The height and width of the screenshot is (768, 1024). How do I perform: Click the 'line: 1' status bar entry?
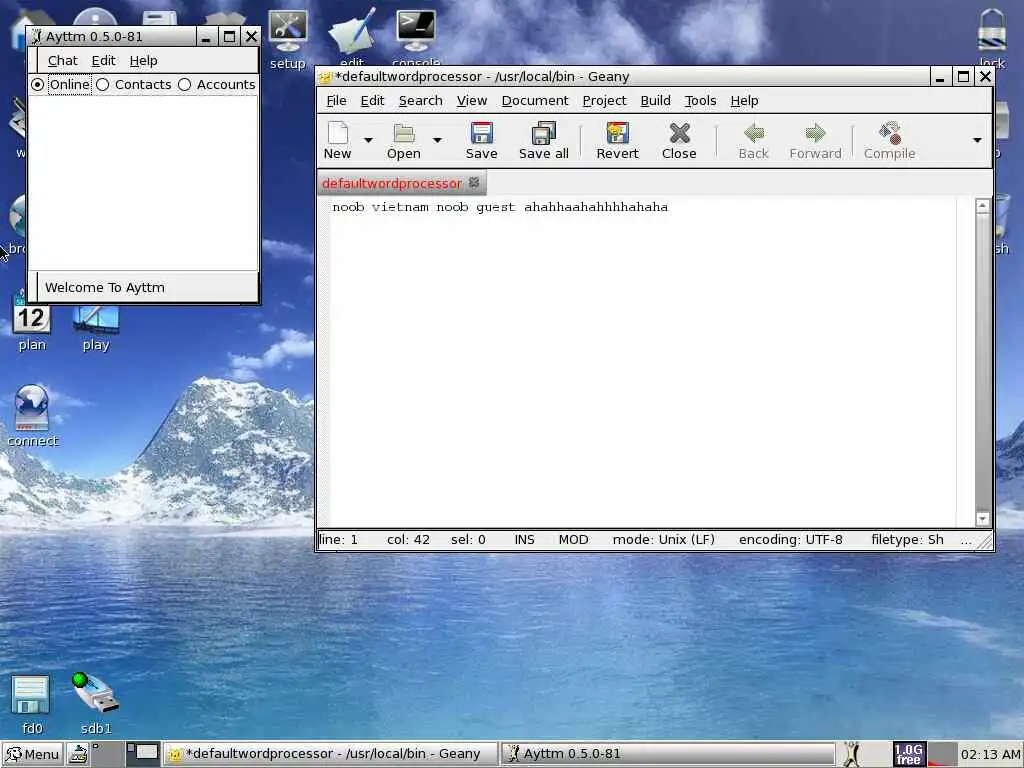pyautogui.click(x=338, y=540)
